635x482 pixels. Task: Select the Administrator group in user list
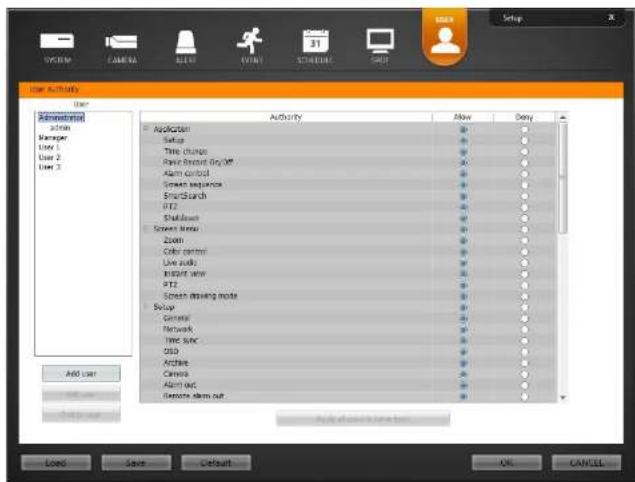pos(61,117)
